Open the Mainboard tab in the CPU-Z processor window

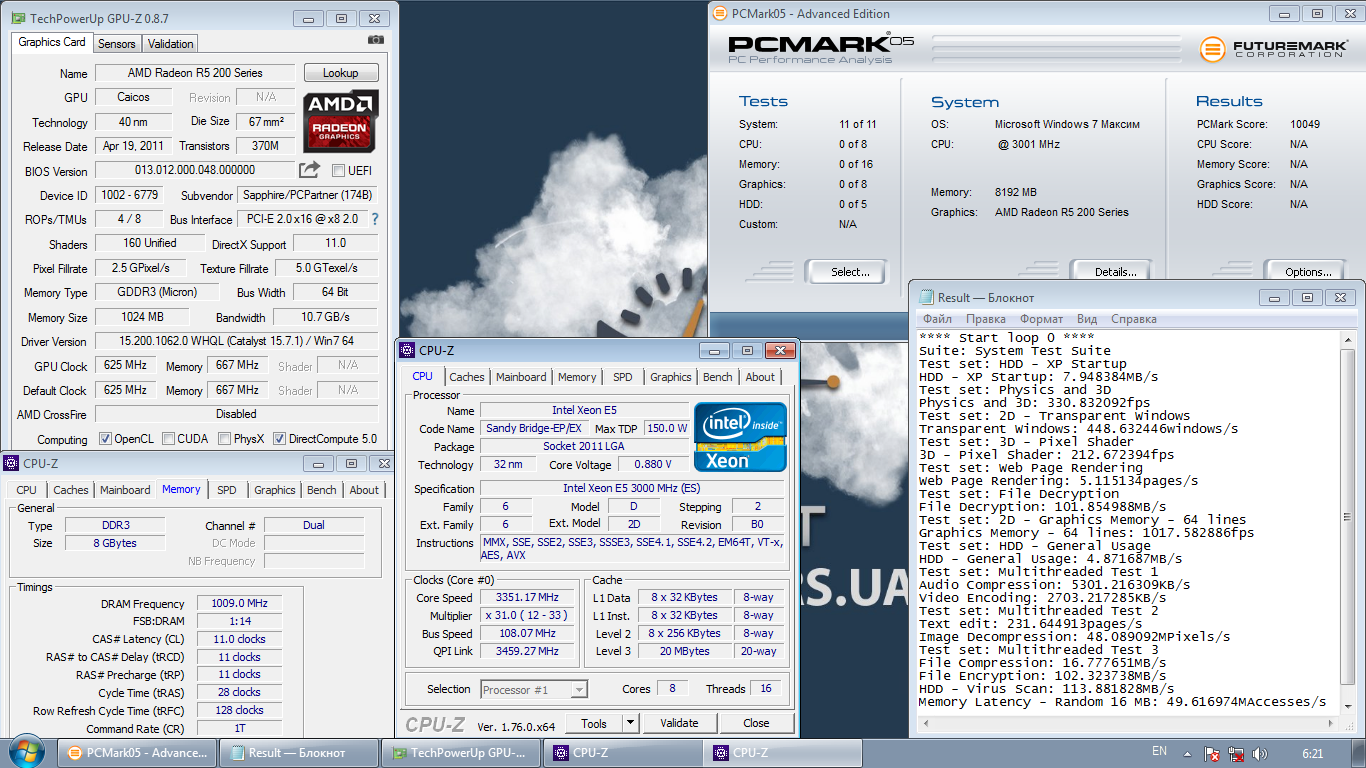pos(522,377)
